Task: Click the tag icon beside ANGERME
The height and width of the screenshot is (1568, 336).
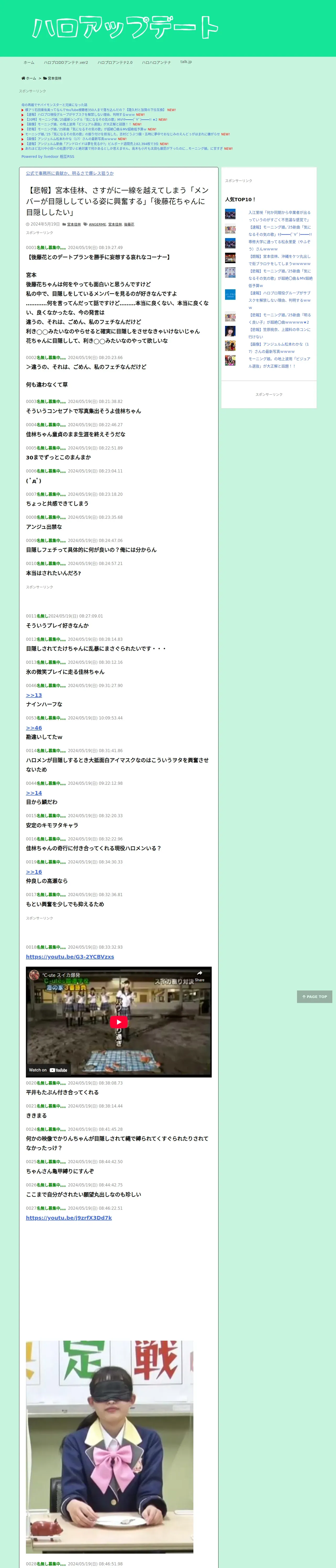Action: click(x=85, y=224)
